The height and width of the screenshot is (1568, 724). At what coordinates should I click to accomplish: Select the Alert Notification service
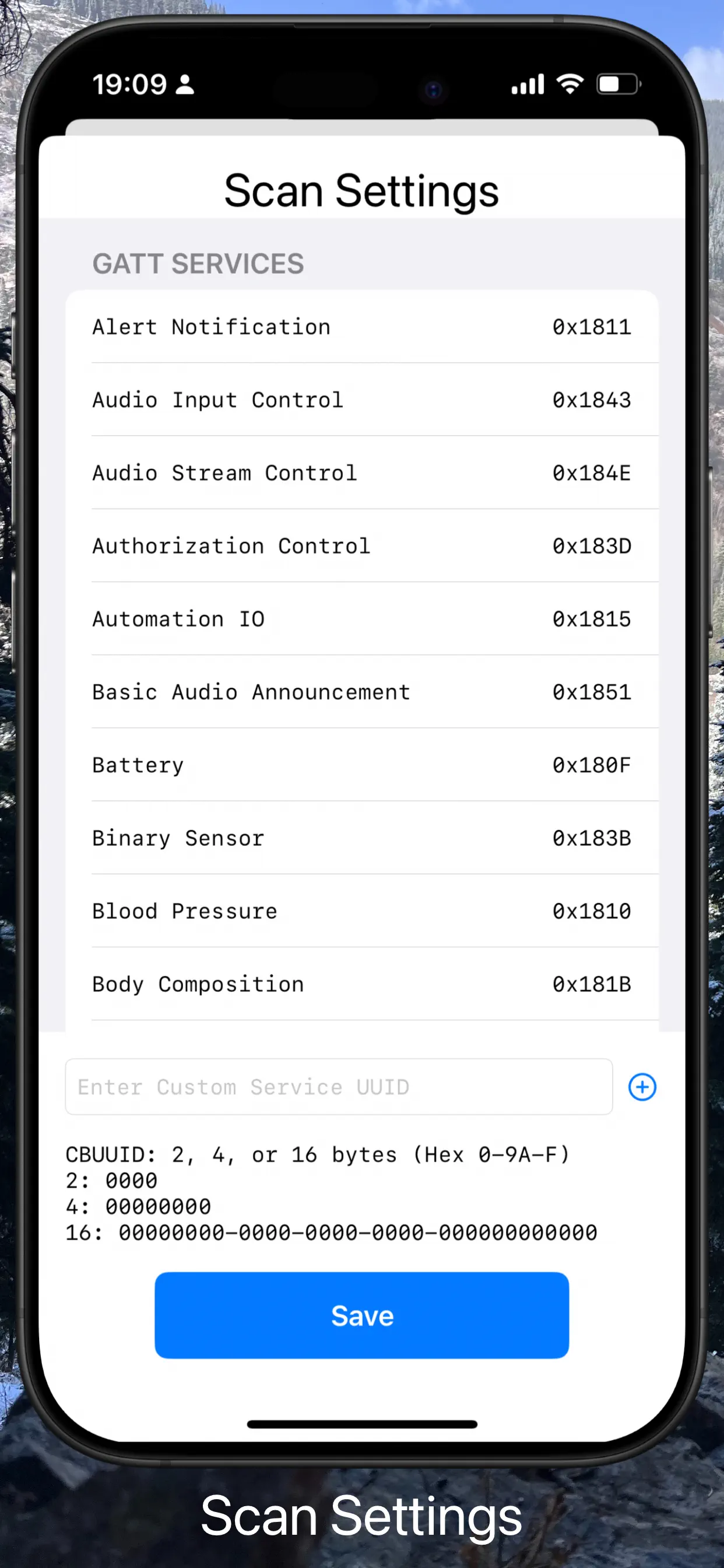click(361, 326)
